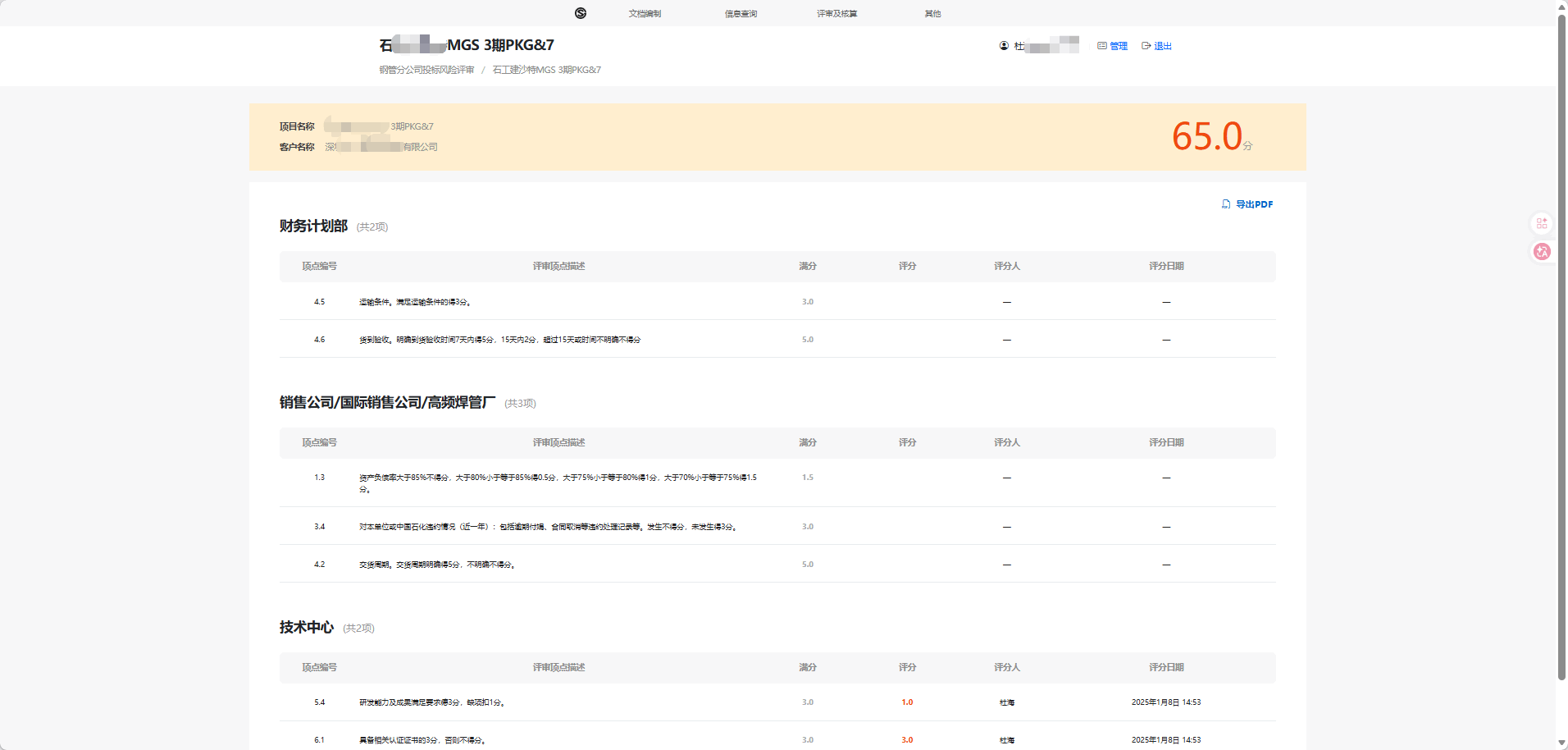Viewport: 1568px width, 750px height.
Task: Select row 1.3 description about 资产负债率
Action: (x=558, y=483)
